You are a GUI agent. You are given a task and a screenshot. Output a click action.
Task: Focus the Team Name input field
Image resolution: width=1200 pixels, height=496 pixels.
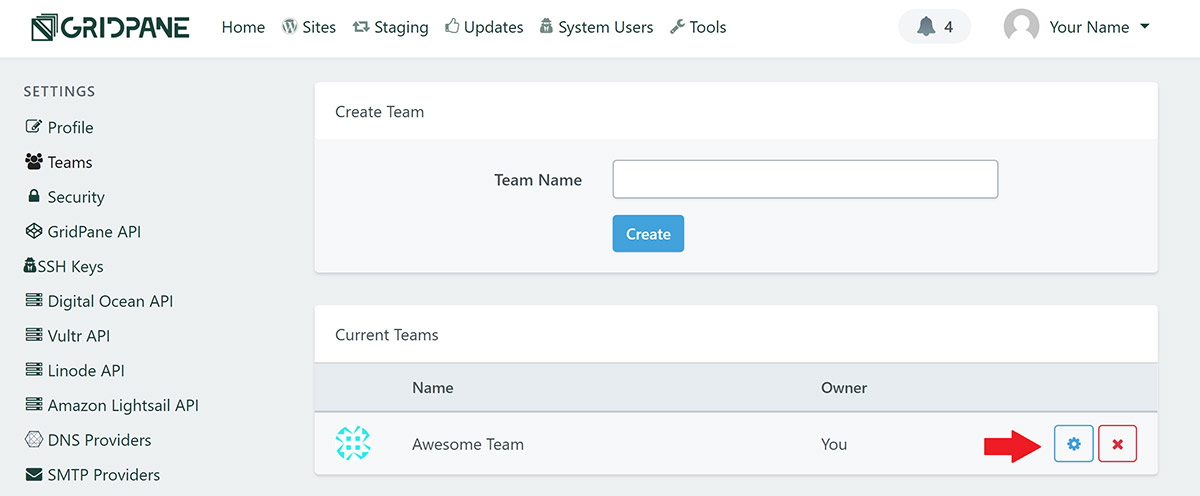(805, 179)
